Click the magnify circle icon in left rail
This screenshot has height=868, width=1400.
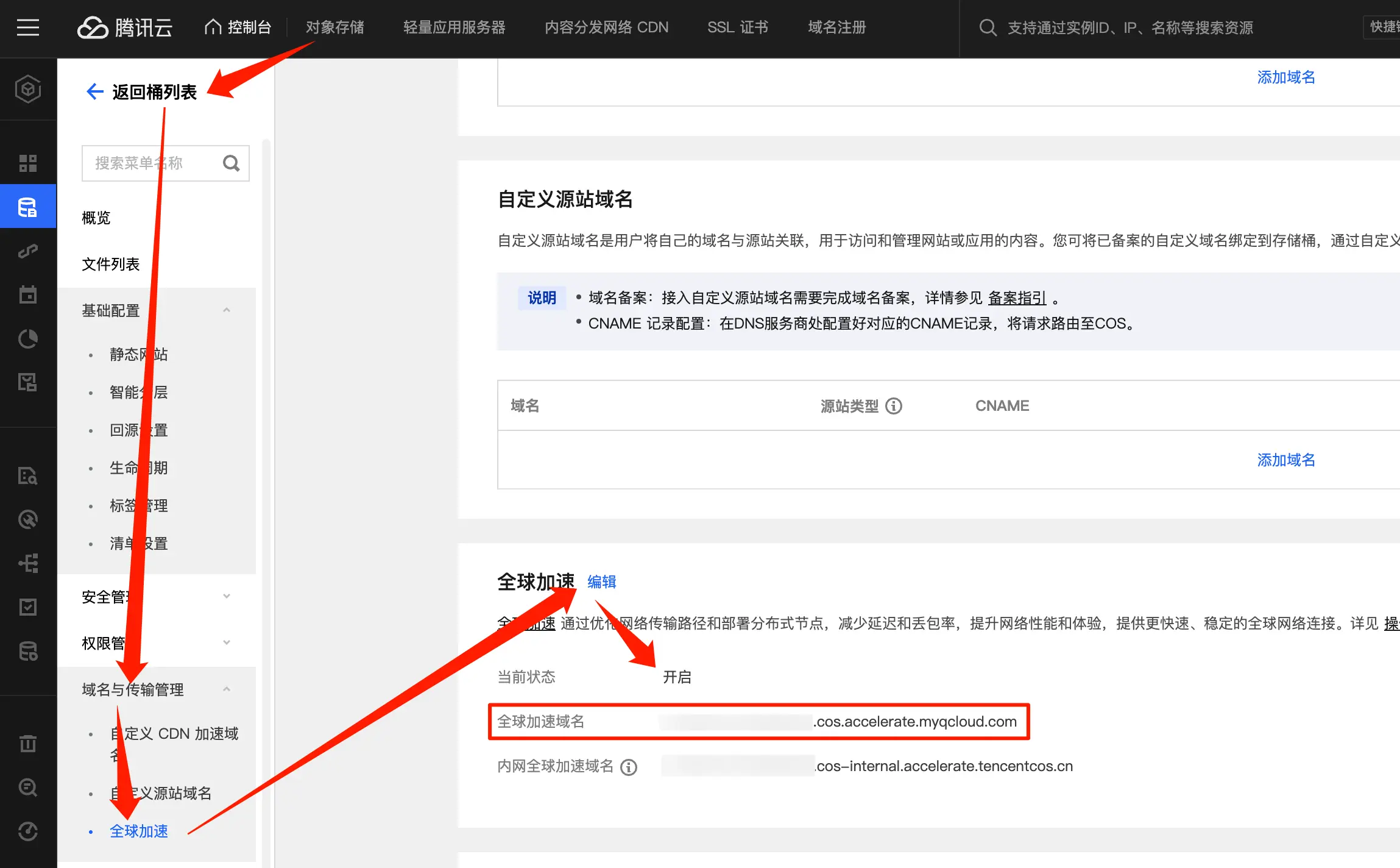[28, 787]
